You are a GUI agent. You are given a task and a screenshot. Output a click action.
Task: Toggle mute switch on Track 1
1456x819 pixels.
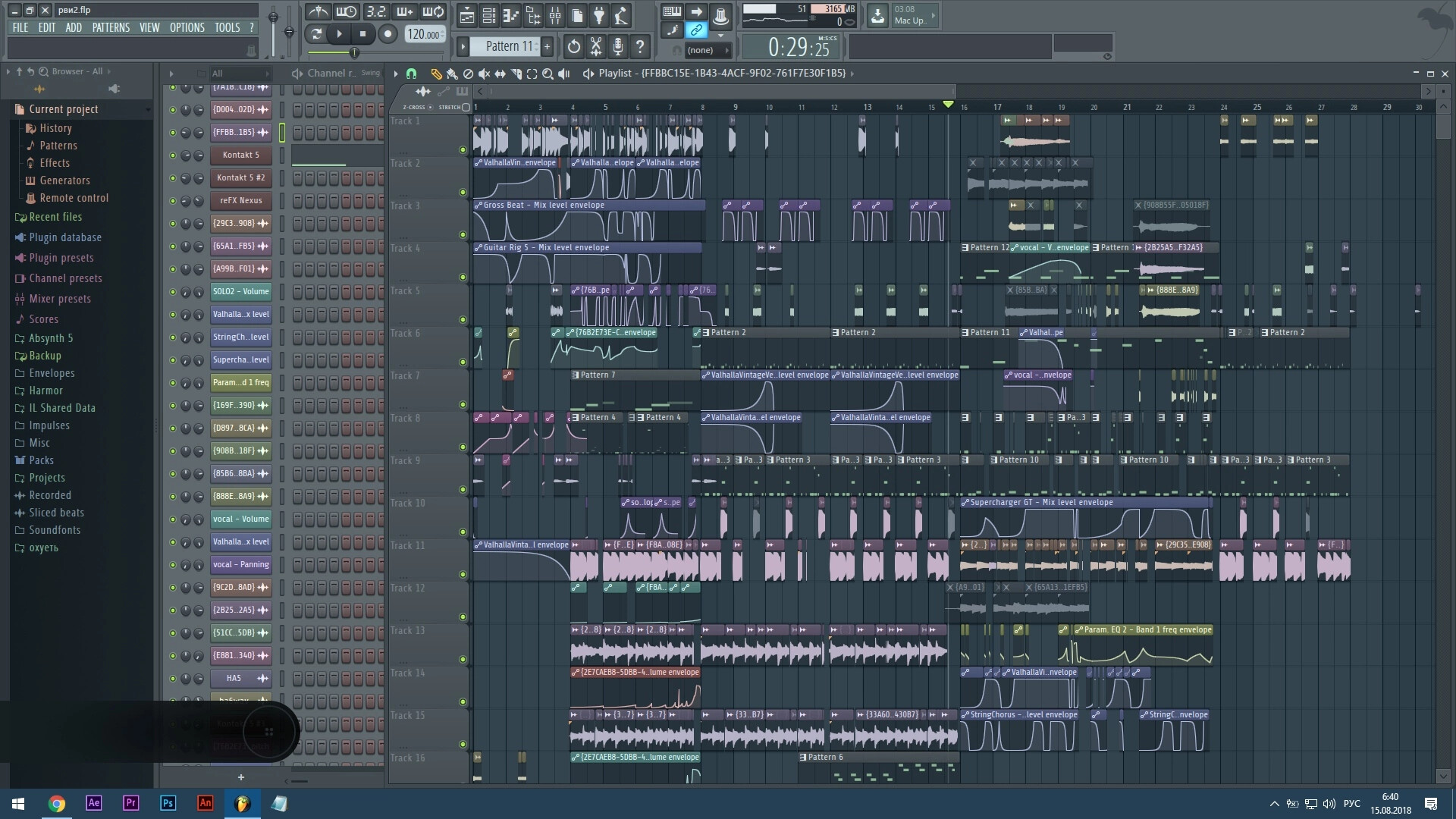tap(463, 149)
